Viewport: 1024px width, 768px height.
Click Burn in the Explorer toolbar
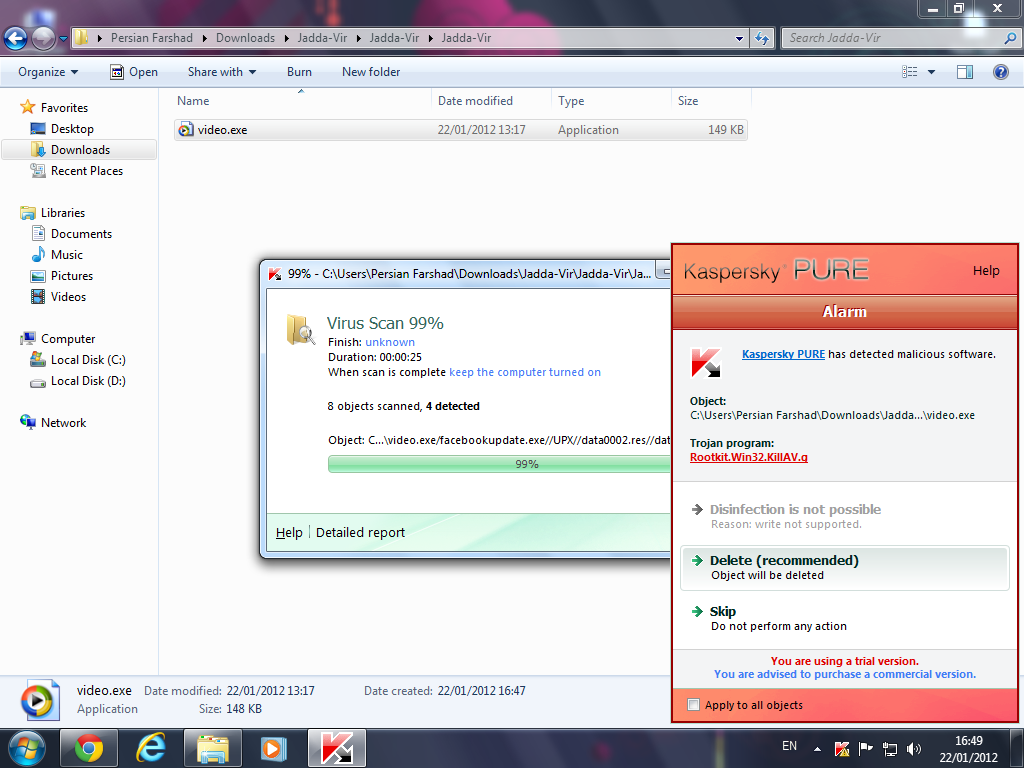click(x=299, y=72)
